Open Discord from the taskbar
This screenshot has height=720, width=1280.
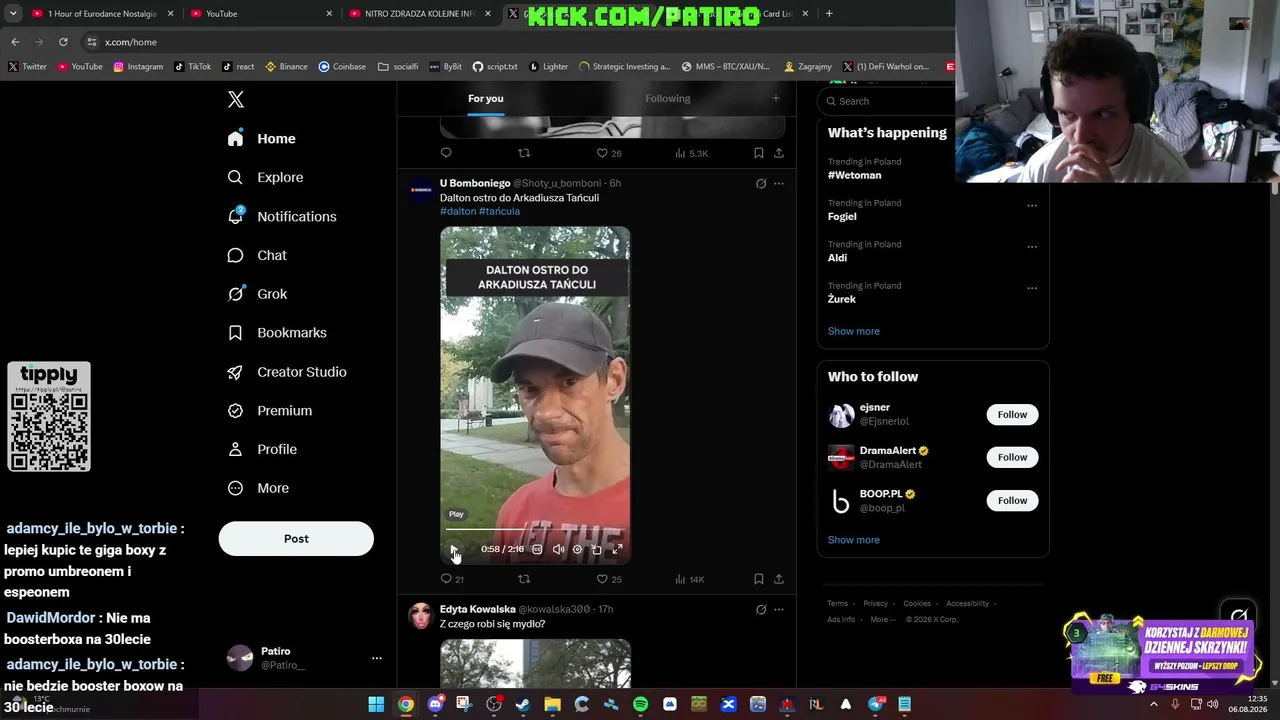435,704
